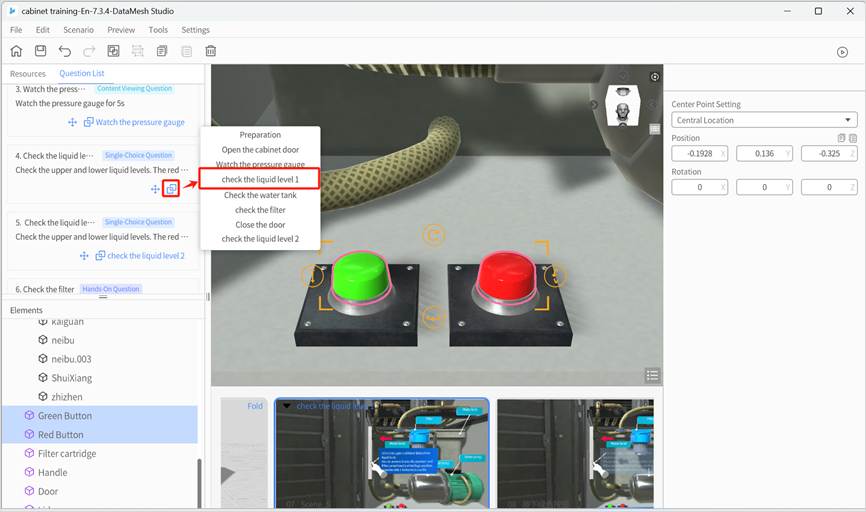
Task: Toggle the list view icon in viewport corner
Action: (652, 375)
